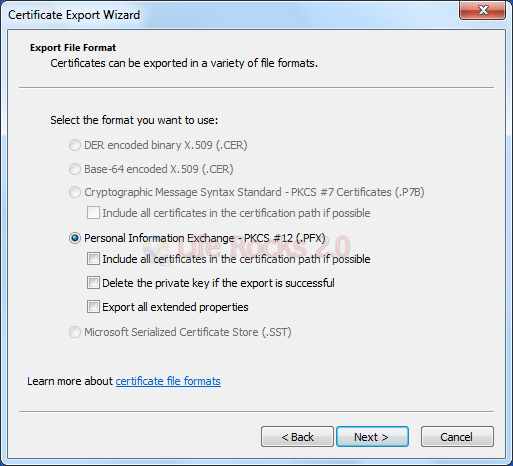This screenshot has width=513, height=466.
Task: Click the Export File Format heading
Action: pyautogui.click(x=73, y=48)
